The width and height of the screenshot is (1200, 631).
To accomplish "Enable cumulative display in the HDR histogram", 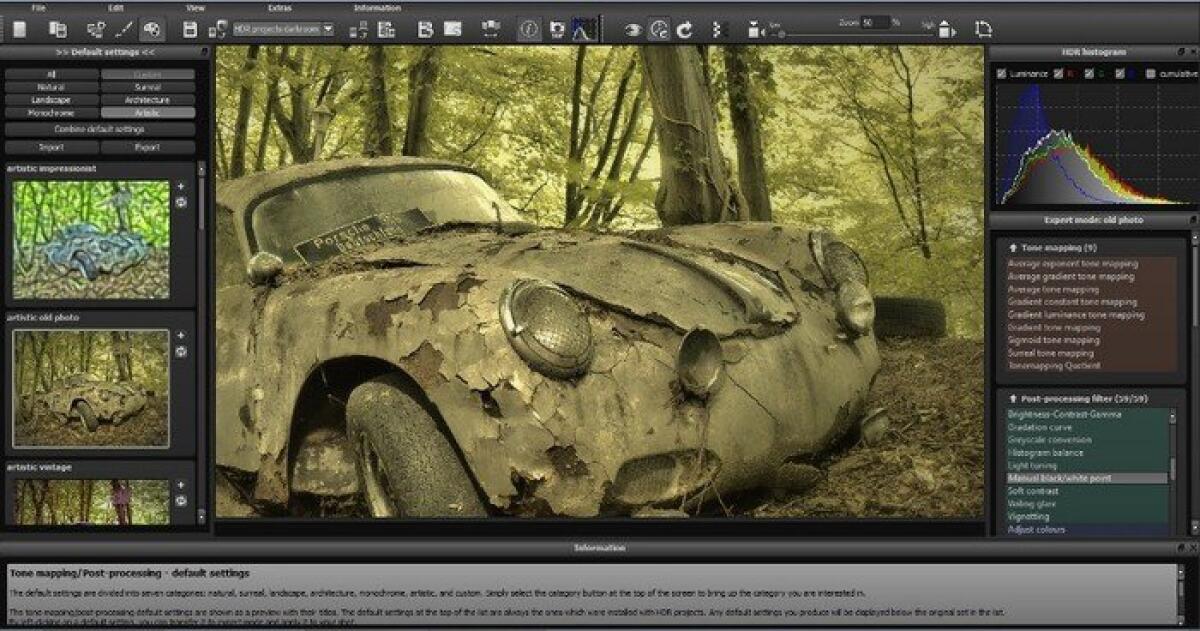I will click(x=1150, y=73).
